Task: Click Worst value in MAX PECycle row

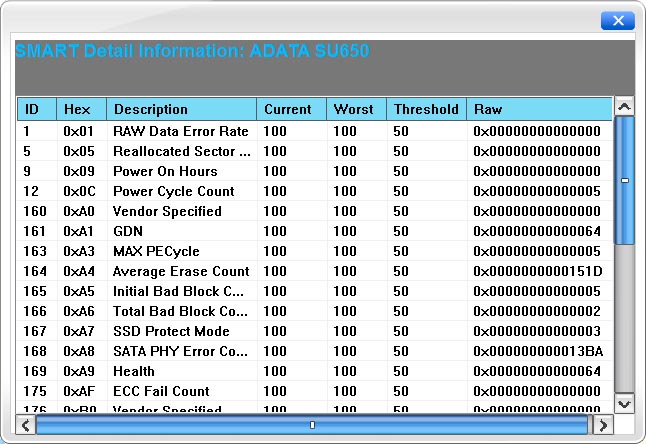Action: 345,251
